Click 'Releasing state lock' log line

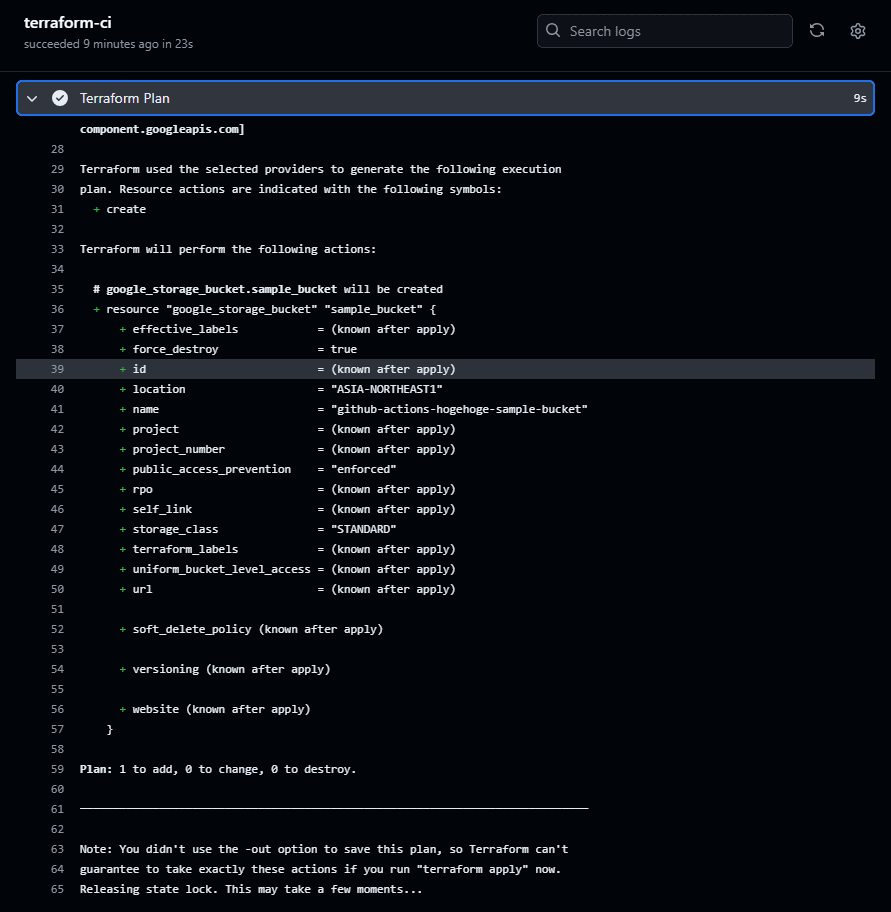point(251,889)
